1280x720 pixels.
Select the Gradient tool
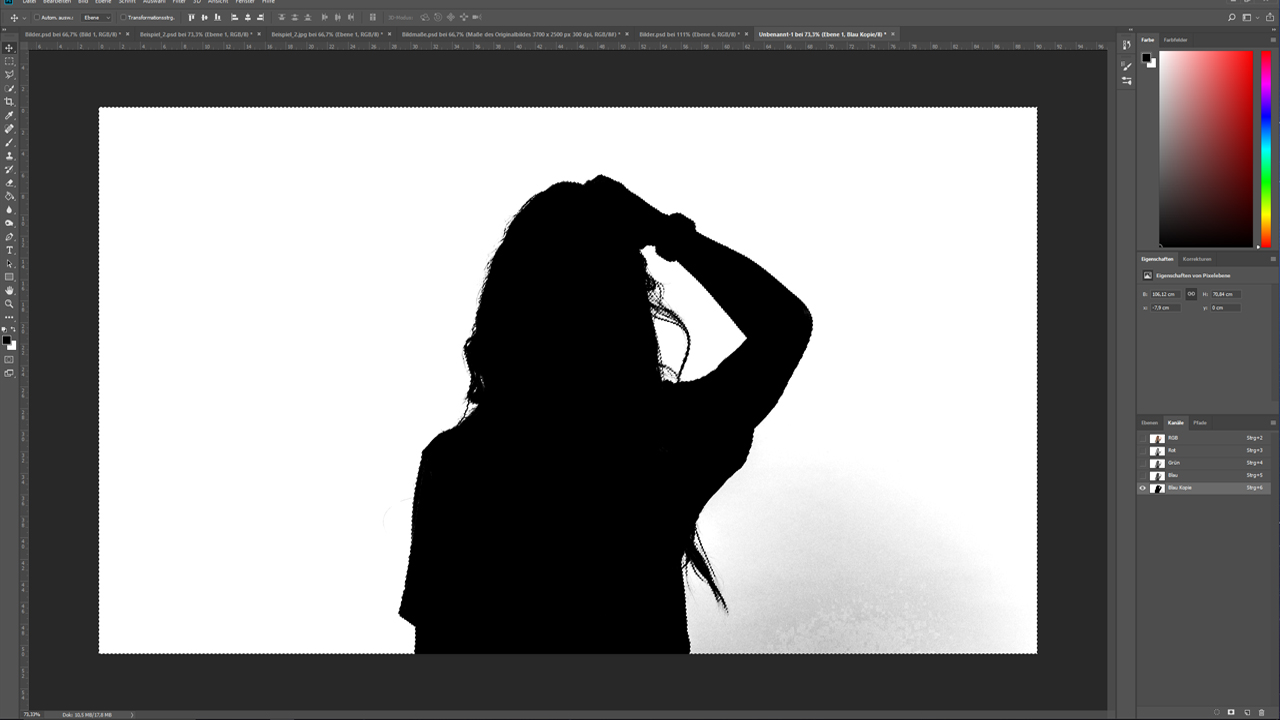coord(10,196)
